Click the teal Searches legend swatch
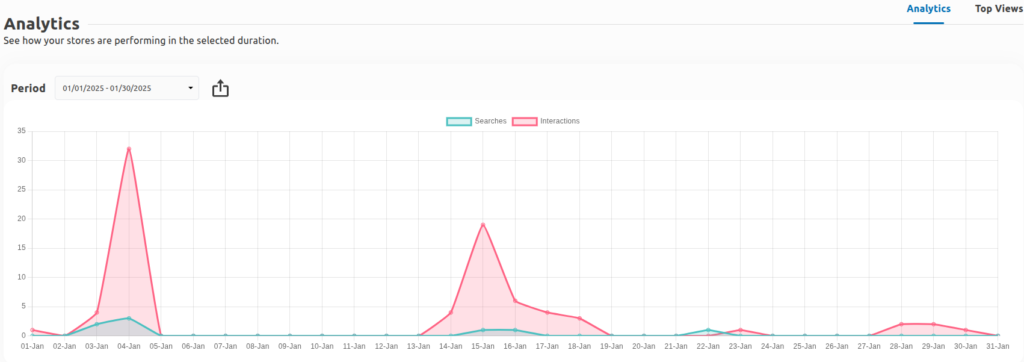Screen dimensions: 1024x362 click(459, 121)
